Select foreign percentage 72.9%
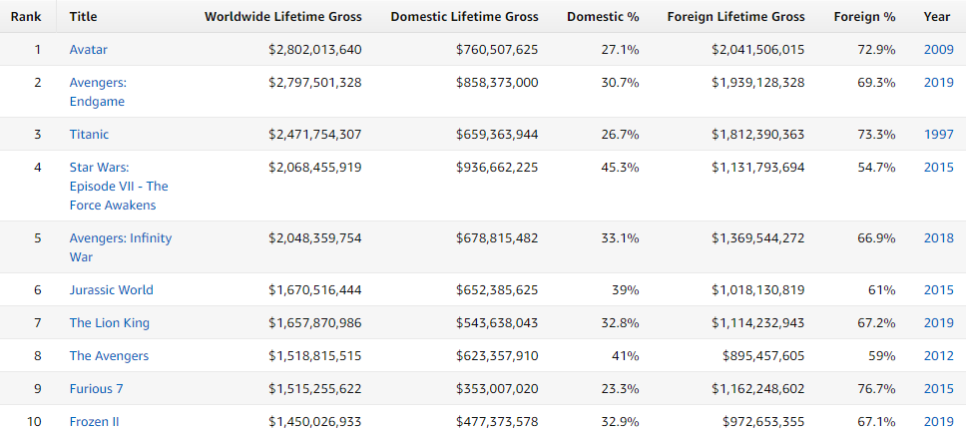The image size is (966, 433). (x=877, y=50)
